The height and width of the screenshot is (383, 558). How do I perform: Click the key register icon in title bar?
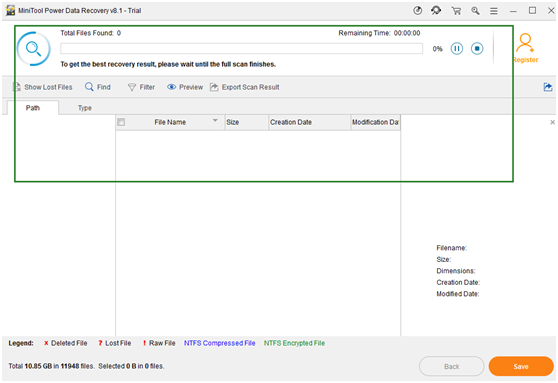pos(475,11)
